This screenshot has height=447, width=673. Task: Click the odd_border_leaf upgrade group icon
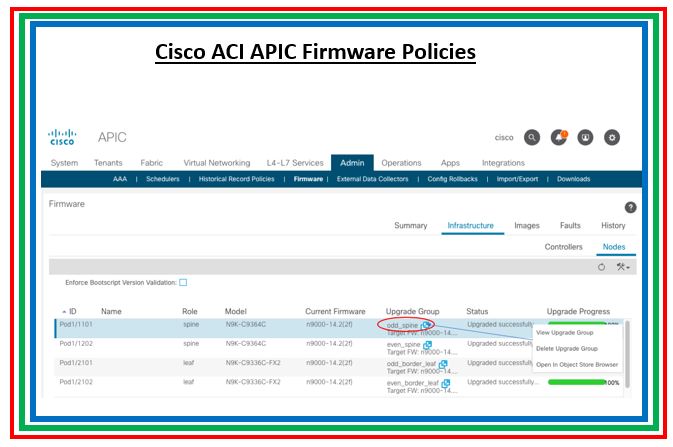(443, 363)
